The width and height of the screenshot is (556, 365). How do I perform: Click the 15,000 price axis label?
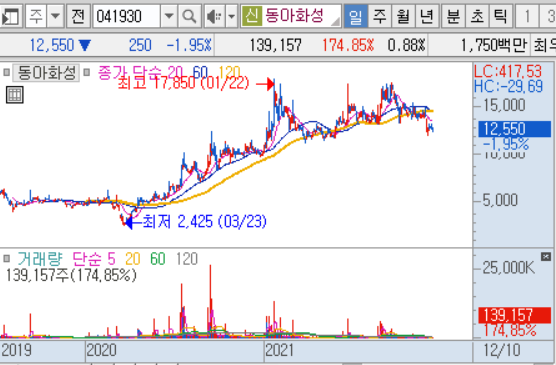pos(504,105)
